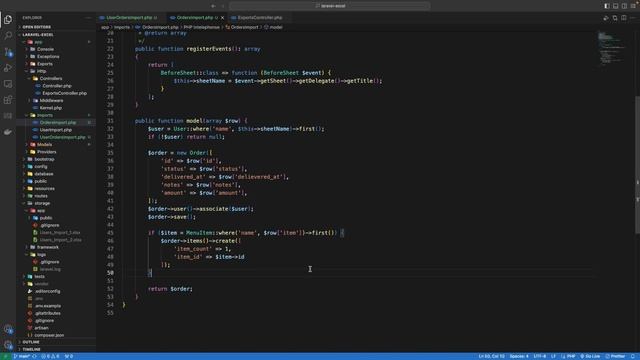Expand the resources folder
The image size is (640, 360).
tap(44, 189)
